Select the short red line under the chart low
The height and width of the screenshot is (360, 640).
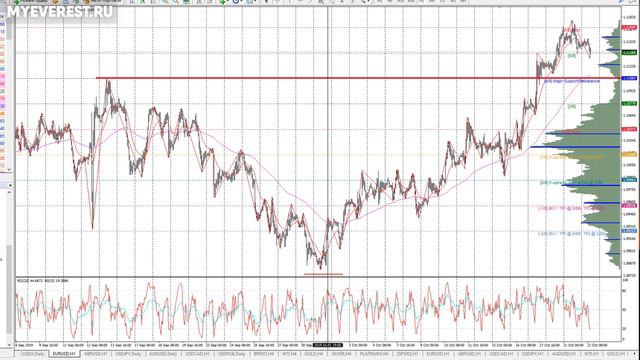tap(323, 274)
